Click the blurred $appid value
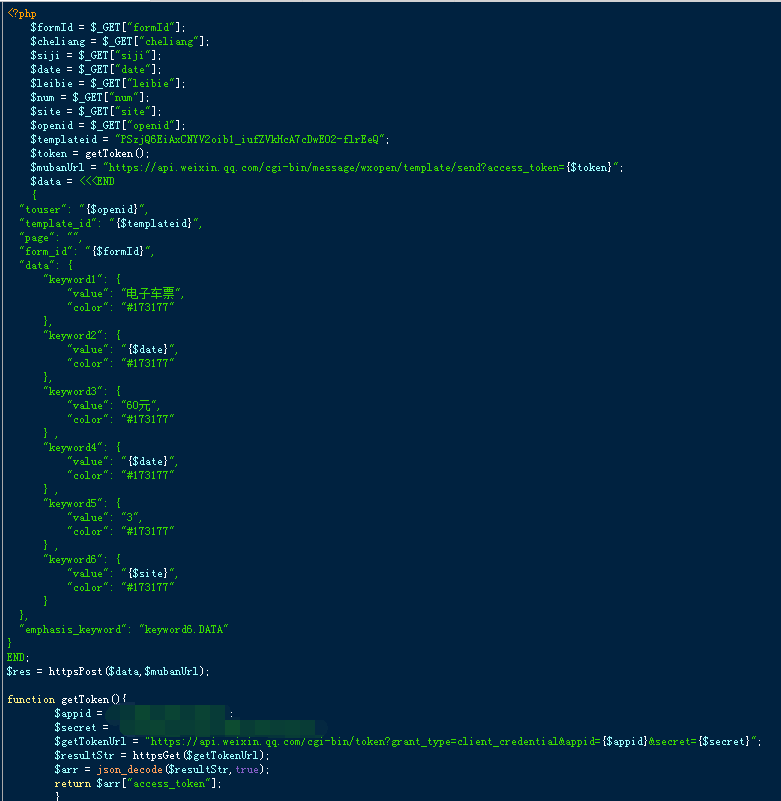The width and height of the screenshot is (781, 801). (166, 714)
